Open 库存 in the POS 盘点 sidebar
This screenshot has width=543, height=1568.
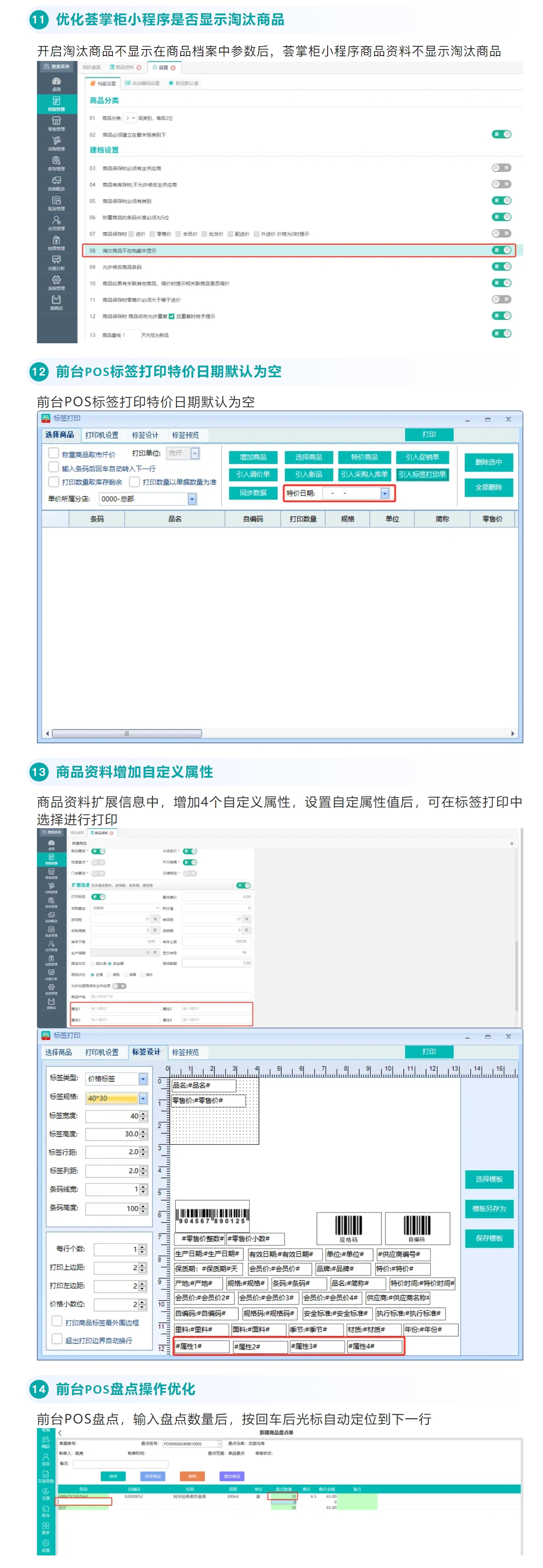pyautogui.click(x=46, y=1511)
